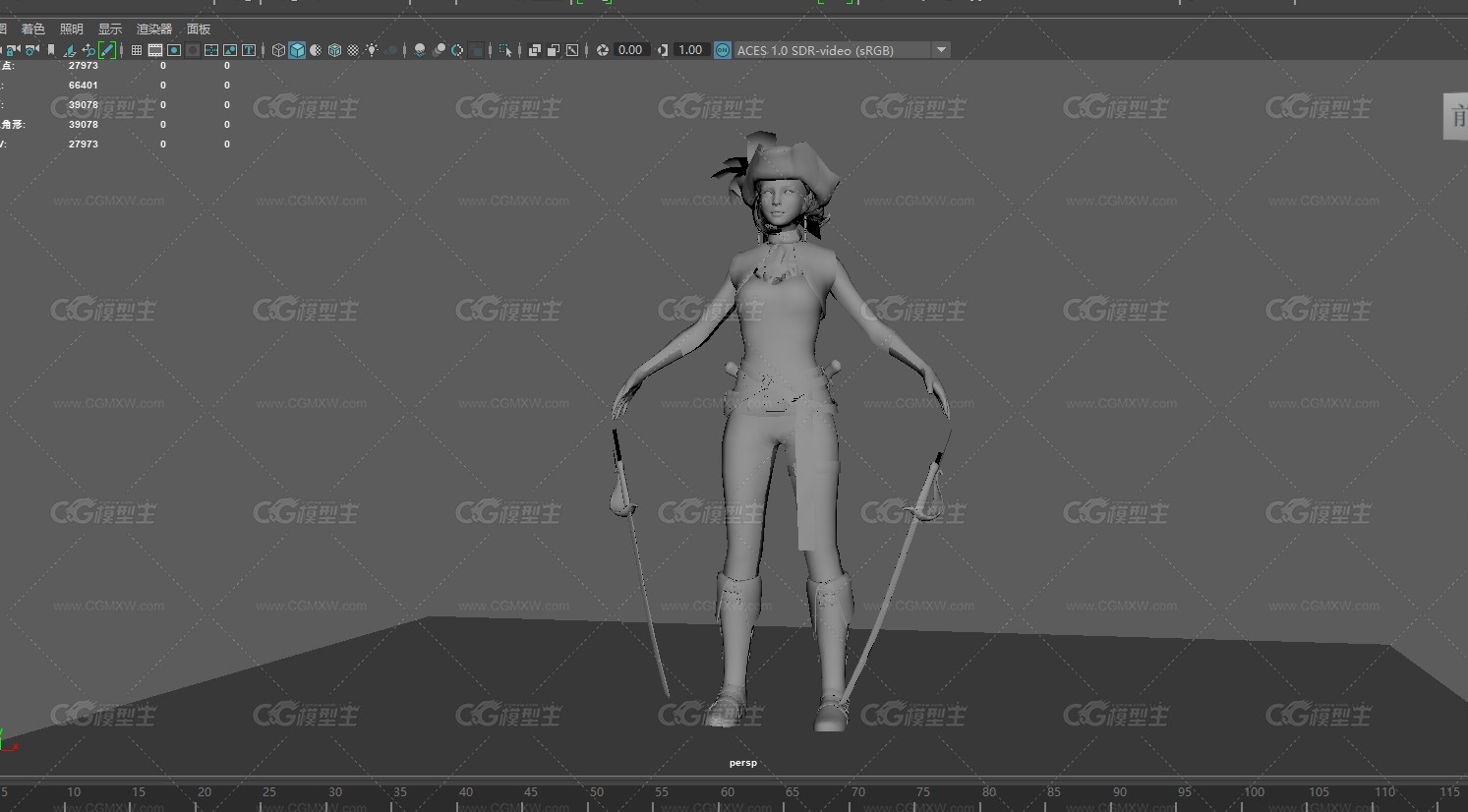Click the X-ray joints icon

(x=572, y=50)
